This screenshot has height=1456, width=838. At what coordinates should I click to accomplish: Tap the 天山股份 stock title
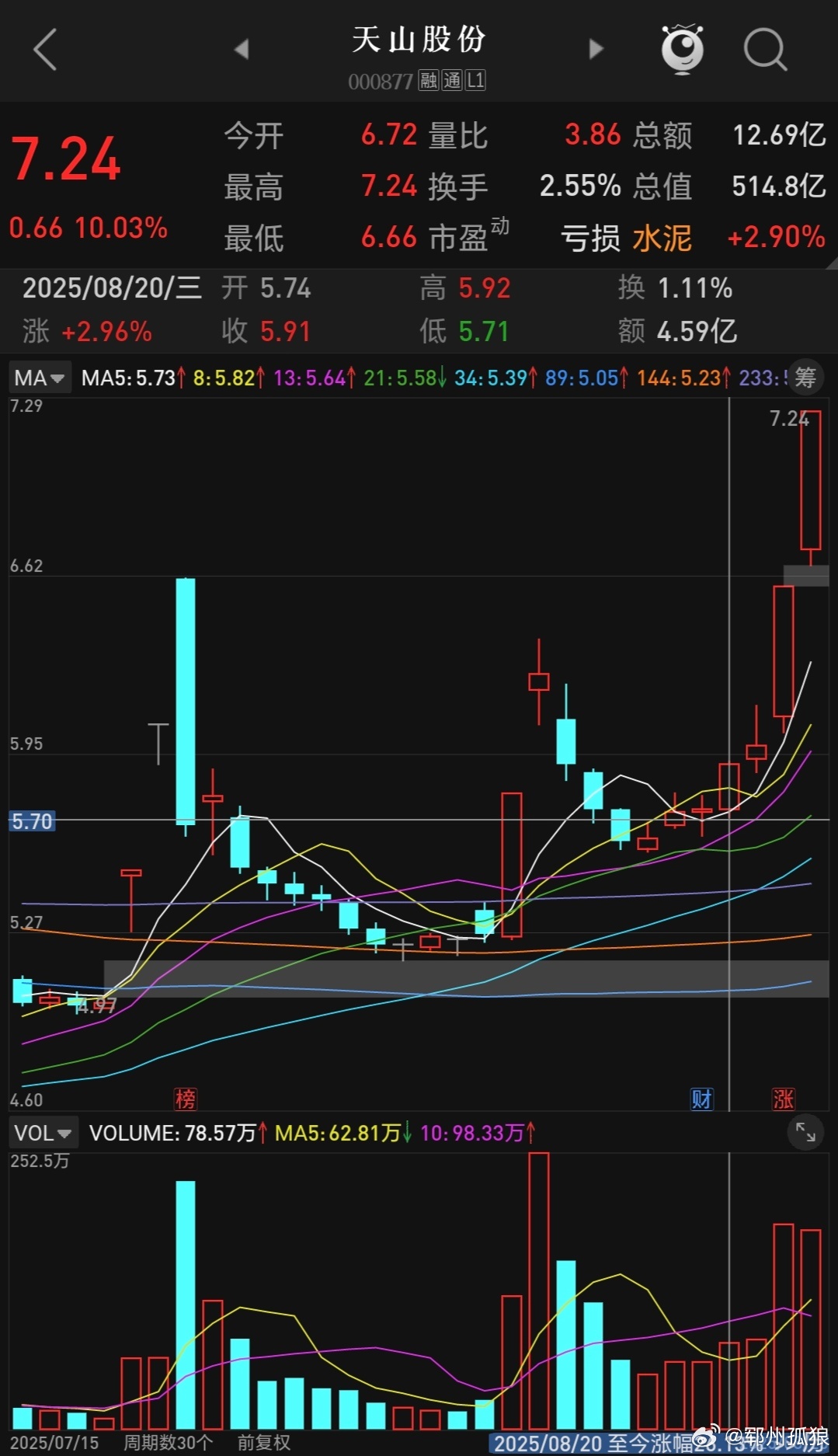419,39
